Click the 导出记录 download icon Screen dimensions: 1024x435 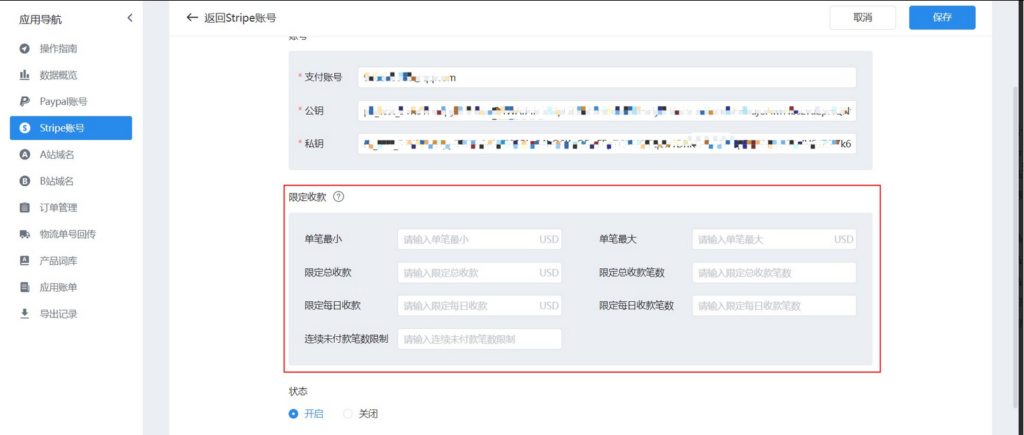(24, 313)
